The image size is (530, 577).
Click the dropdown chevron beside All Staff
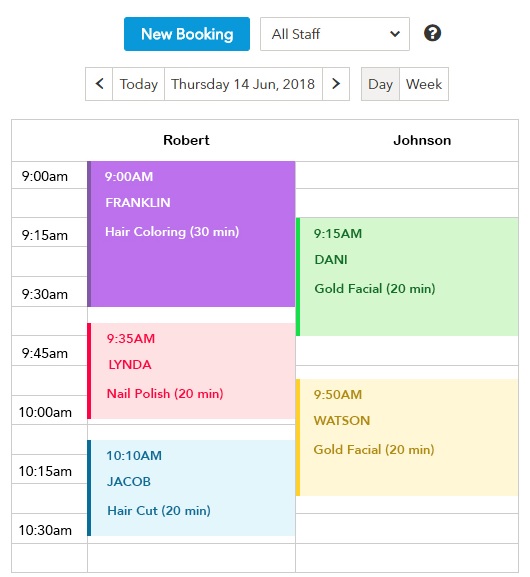tap(395, 34)
